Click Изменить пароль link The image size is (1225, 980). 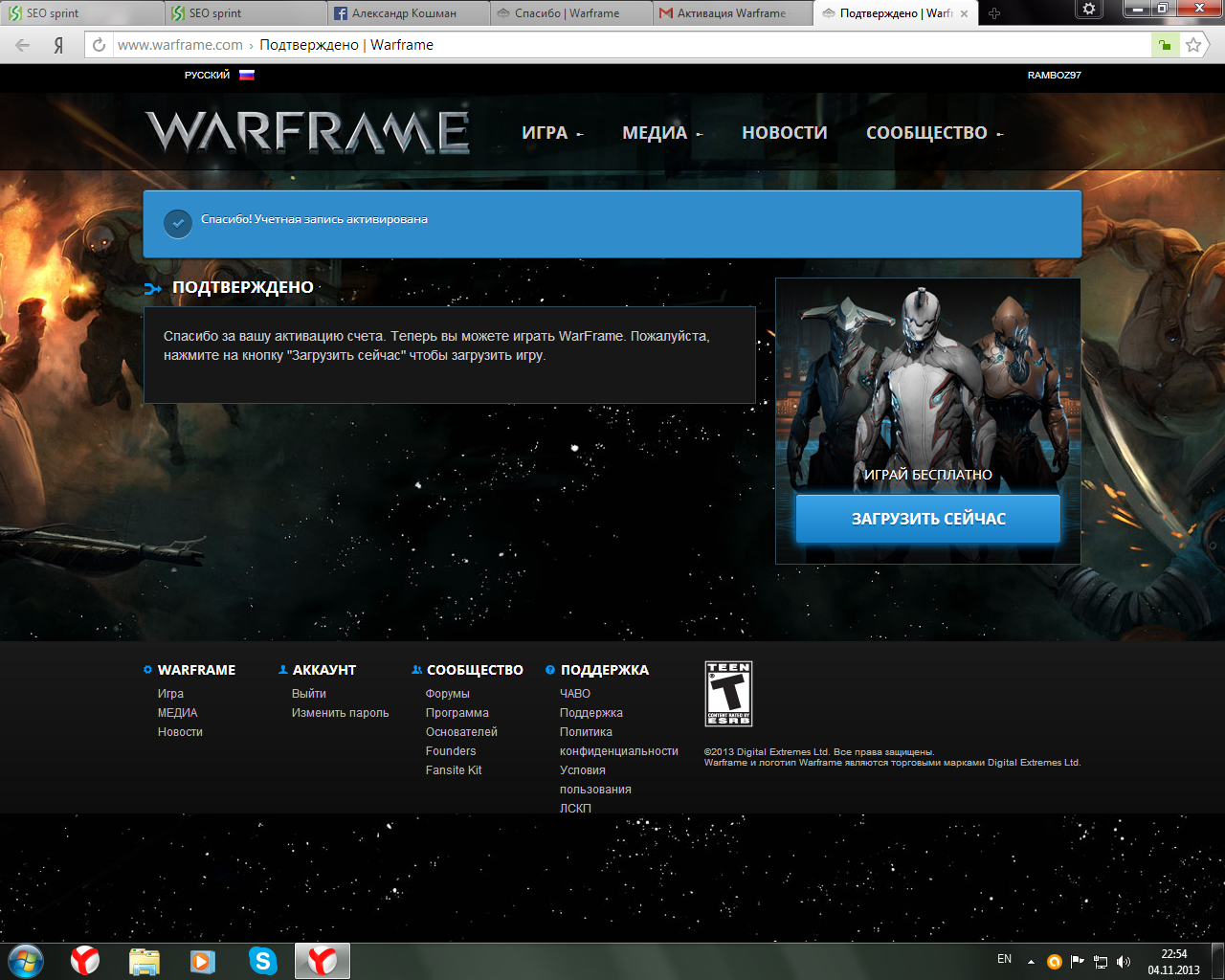[x=341, y=713]
